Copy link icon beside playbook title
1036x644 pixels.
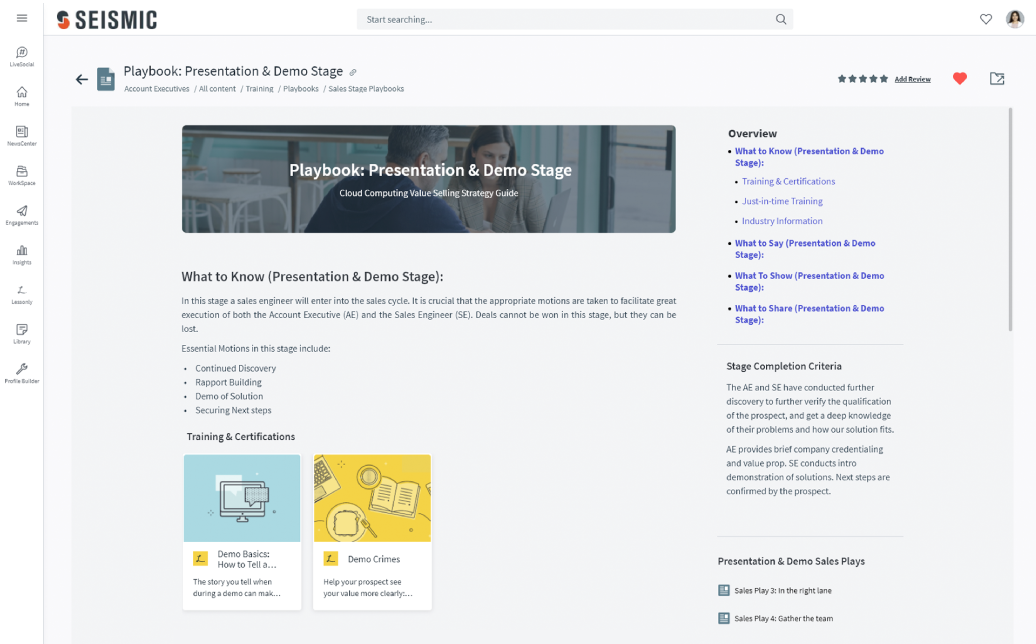[x=353, y=72]
